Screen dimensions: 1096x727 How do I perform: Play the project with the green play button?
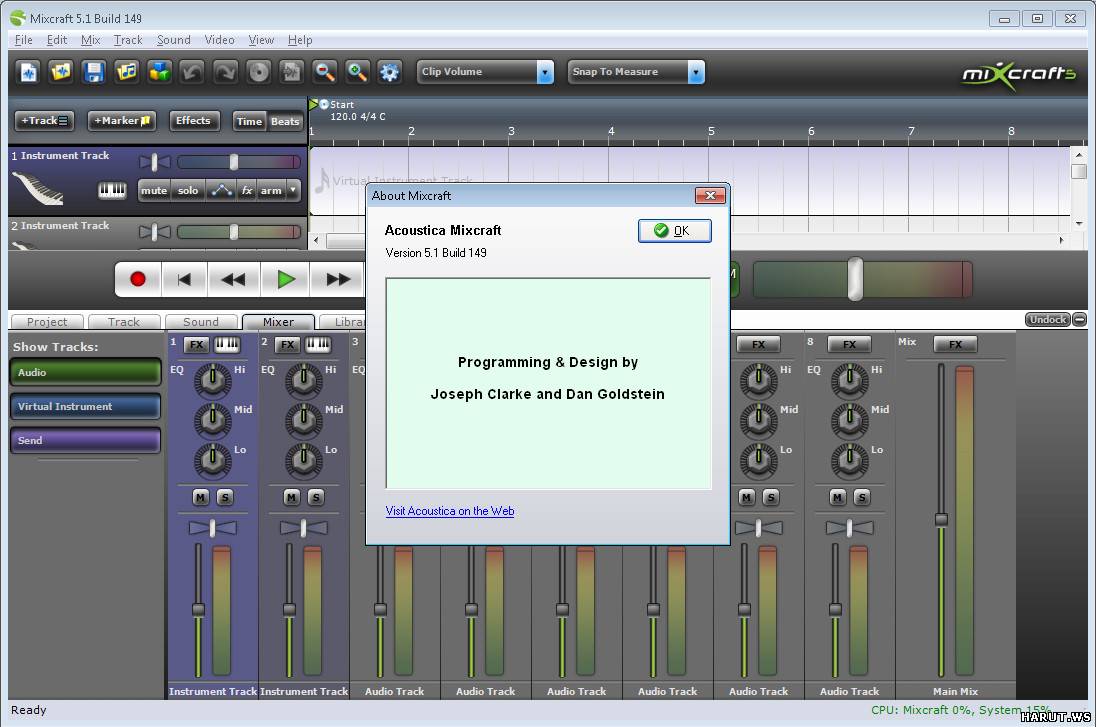[x=285, y=280]
